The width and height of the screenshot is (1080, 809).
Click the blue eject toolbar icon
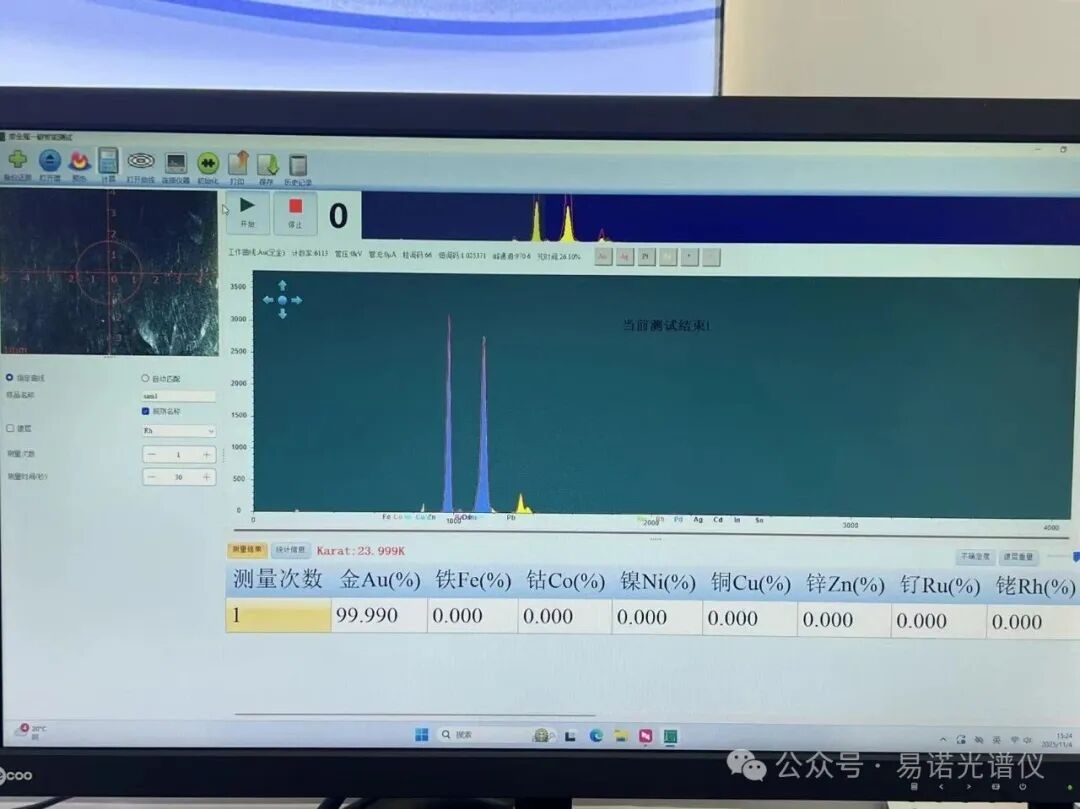click(x=50, y=161)
